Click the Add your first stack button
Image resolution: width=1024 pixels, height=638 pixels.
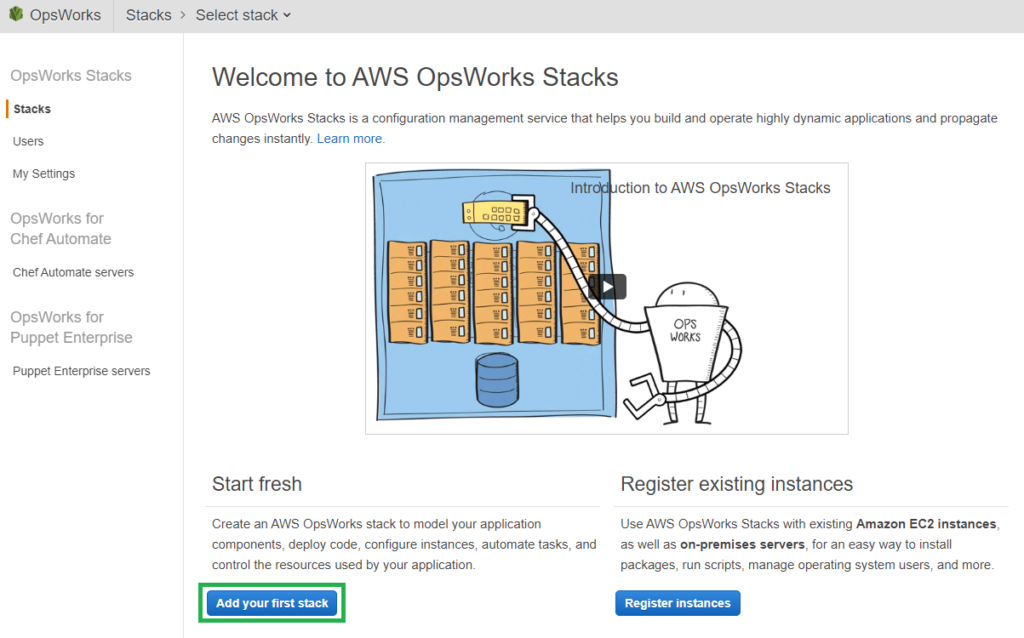[271, 602]
